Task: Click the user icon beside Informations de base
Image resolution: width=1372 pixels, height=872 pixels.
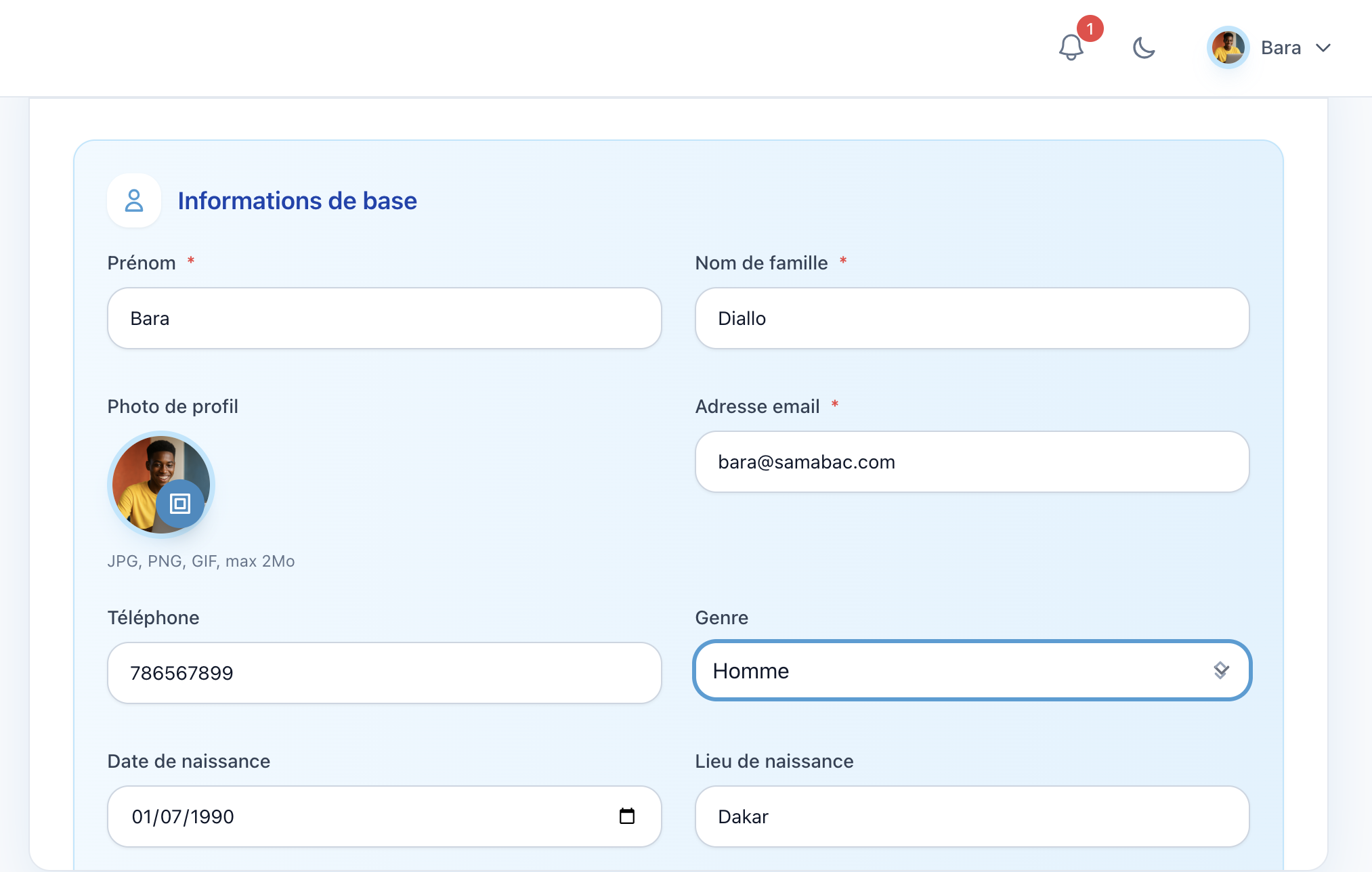Action: point(134,200)
